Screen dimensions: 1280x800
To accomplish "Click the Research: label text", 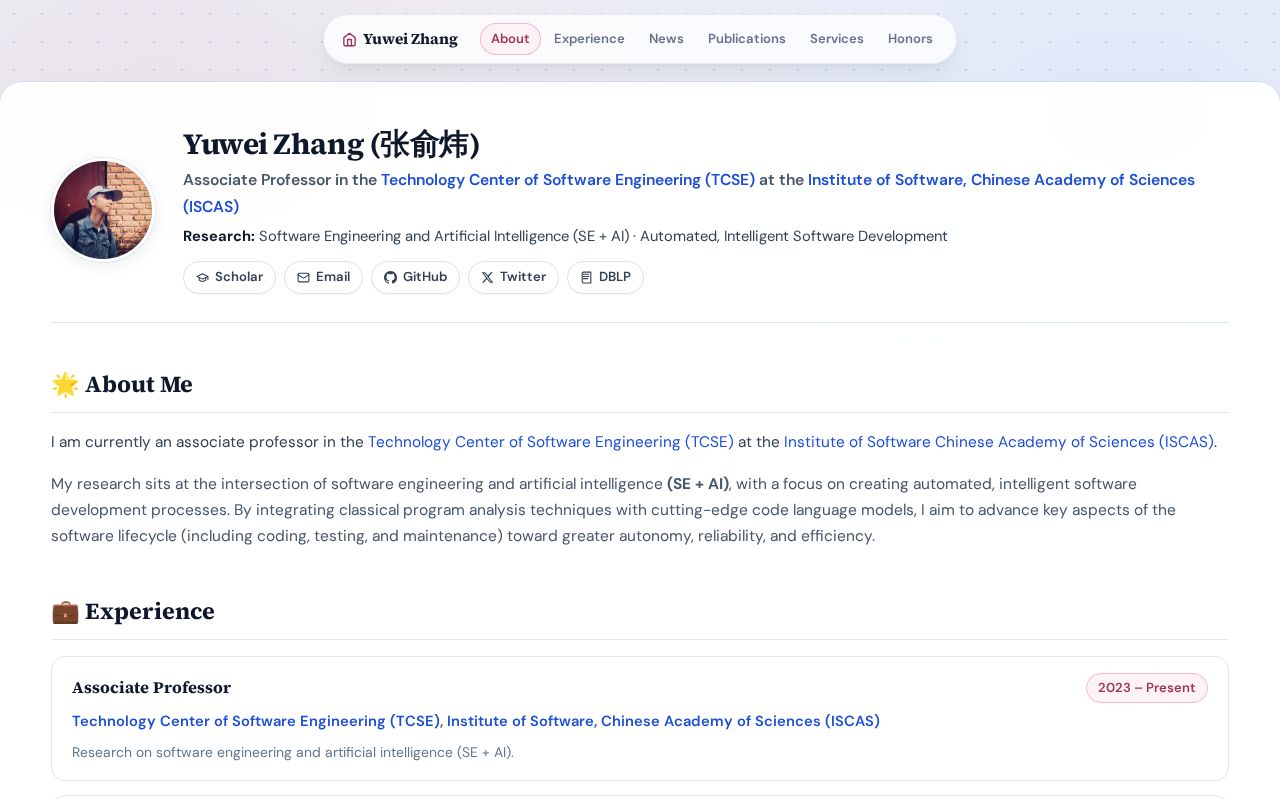I will tap(219, 236).
